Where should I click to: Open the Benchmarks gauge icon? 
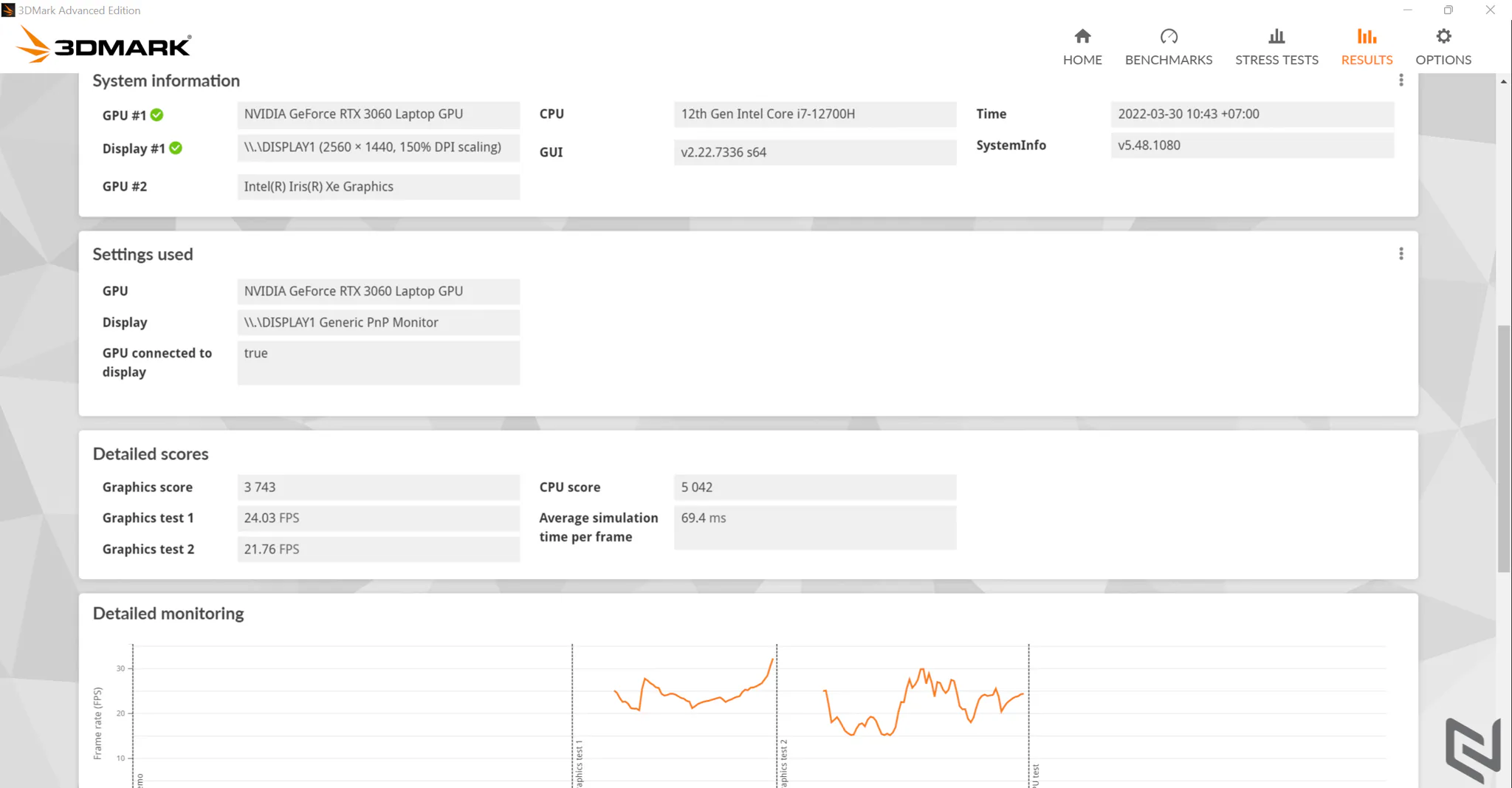tap(1169, 36)
